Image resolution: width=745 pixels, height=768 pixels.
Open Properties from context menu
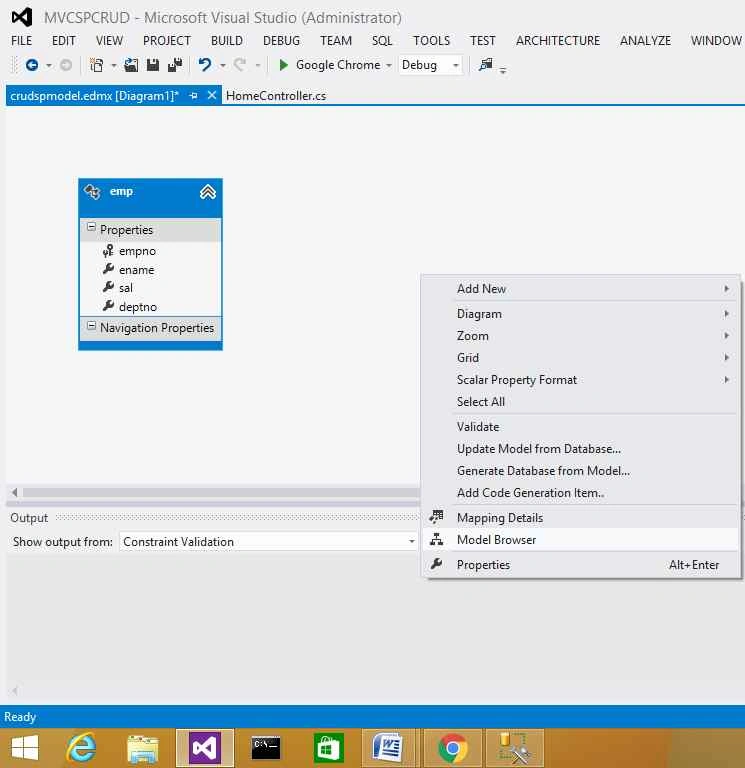point(580,565)
